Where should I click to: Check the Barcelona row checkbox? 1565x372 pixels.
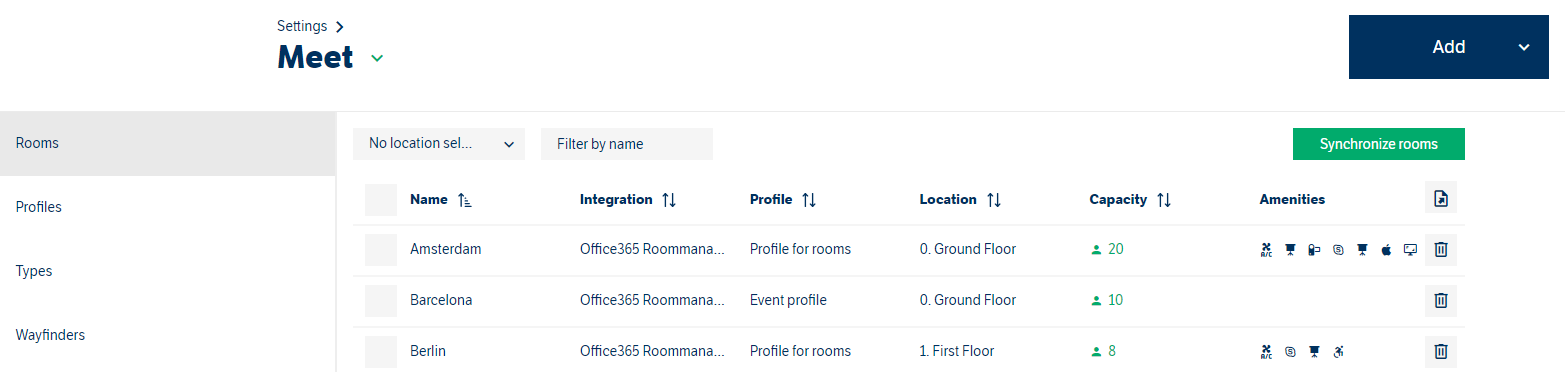point(381,301)
